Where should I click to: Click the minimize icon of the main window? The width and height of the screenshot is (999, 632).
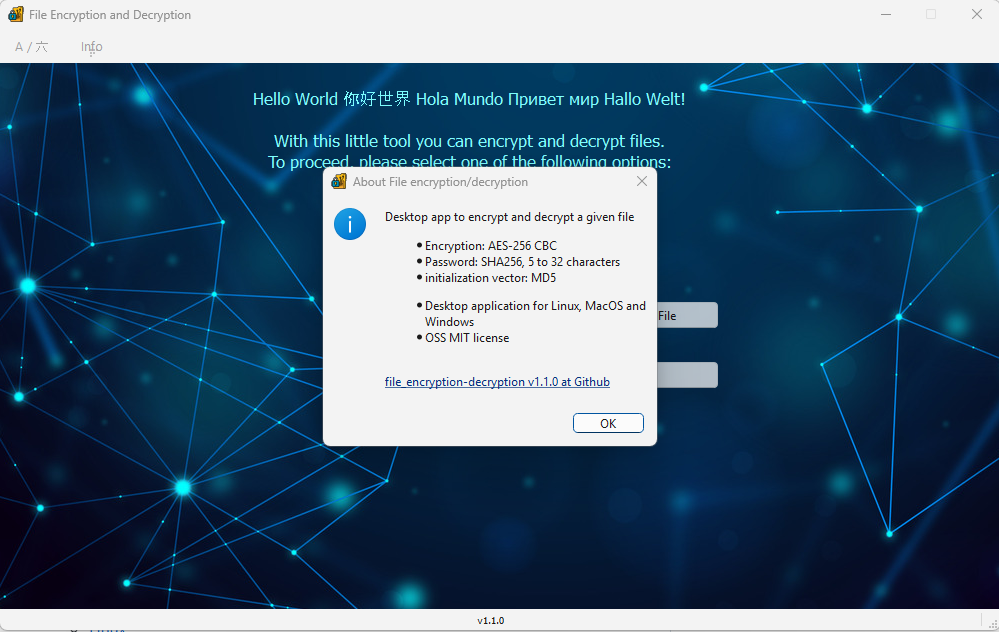point(886,14)
